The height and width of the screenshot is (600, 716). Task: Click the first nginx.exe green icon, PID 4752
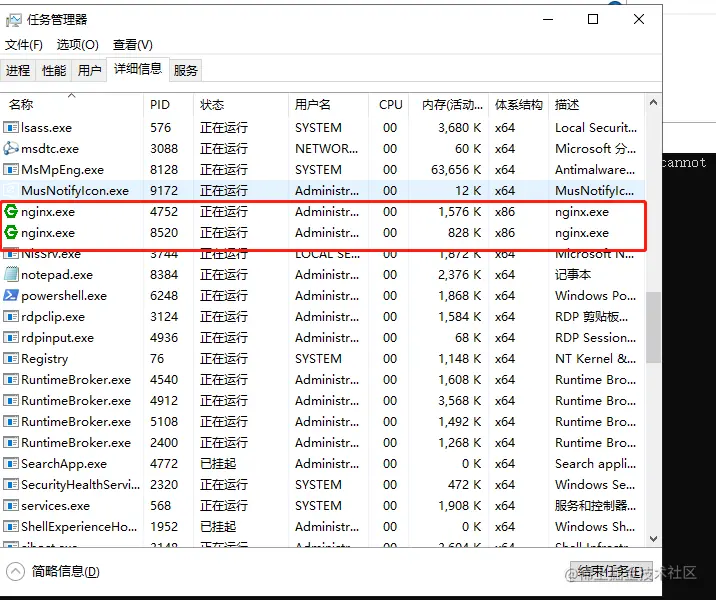pos(11,211)
